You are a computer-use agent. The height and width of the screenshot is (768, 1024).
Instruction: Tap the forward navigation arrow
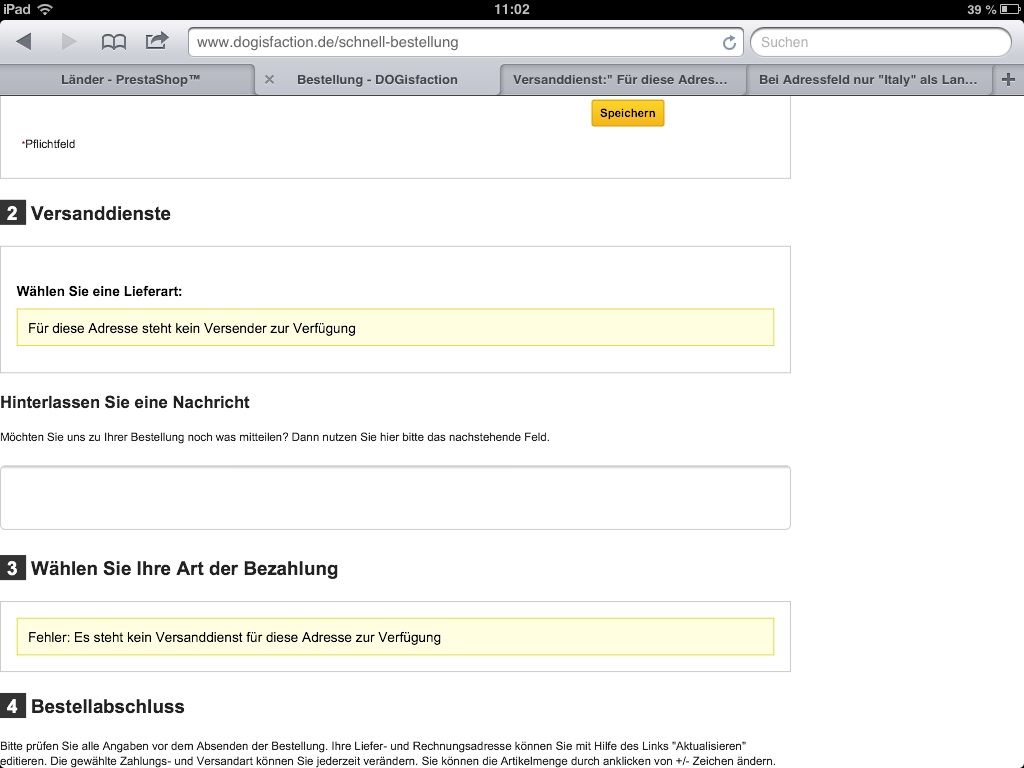coord(69,42)
